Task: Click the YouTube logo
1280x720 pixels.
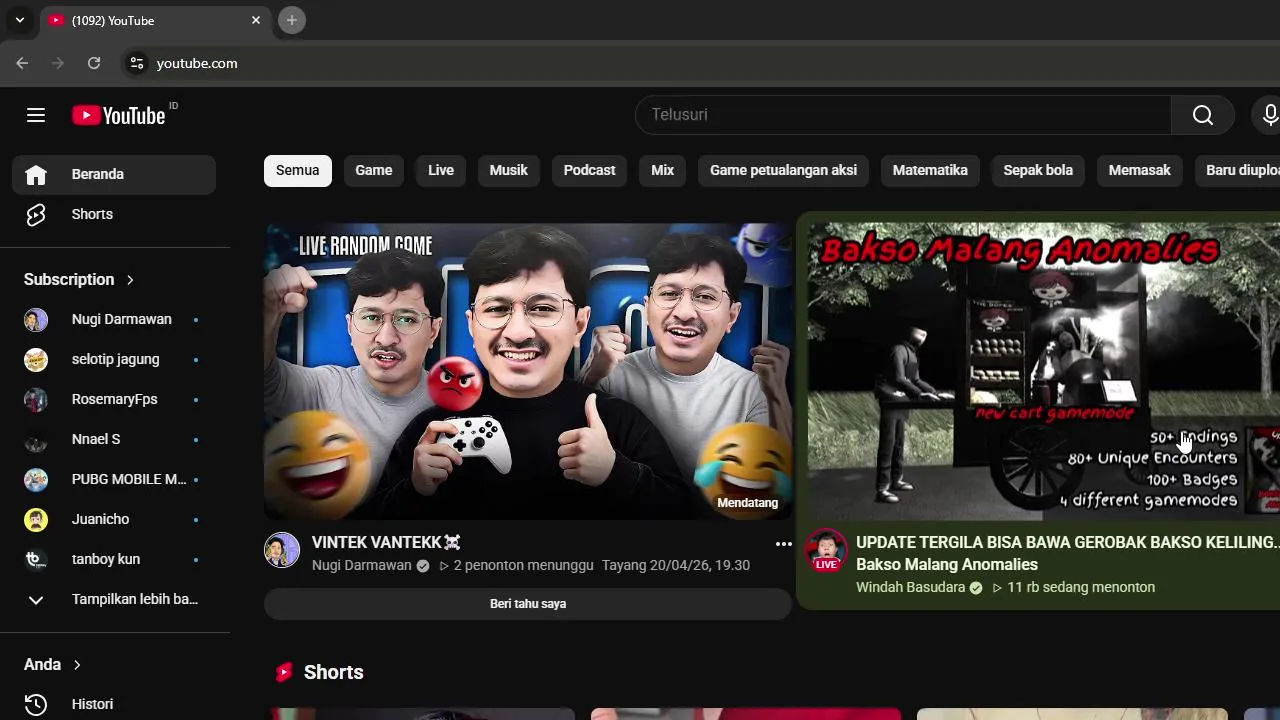Action: pos(119,115)
